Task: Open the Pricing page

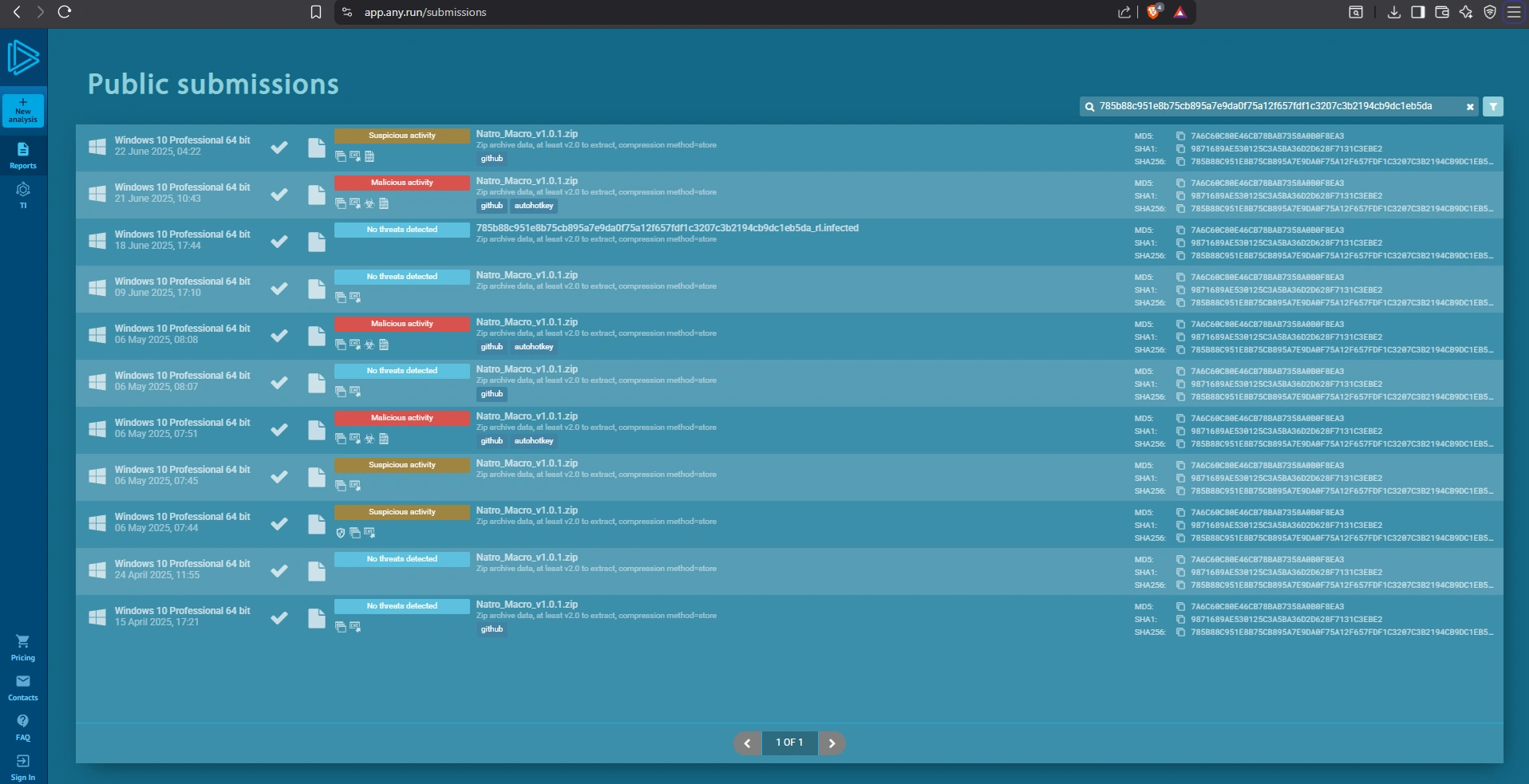Action: tap(23, 648)
